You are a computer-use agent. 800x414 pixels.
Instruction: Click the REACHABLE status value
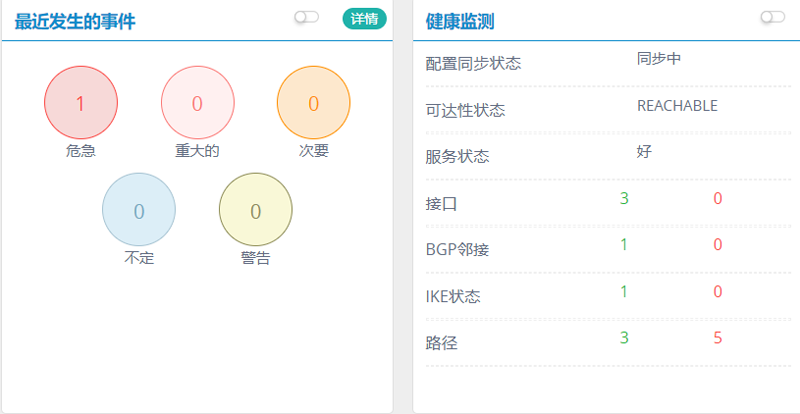tap(677, 105)
